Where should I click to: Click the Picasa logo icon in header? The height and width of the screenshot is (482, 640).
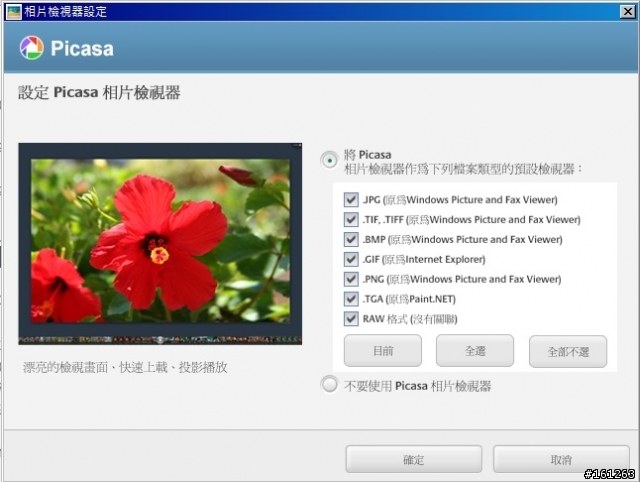31,48
